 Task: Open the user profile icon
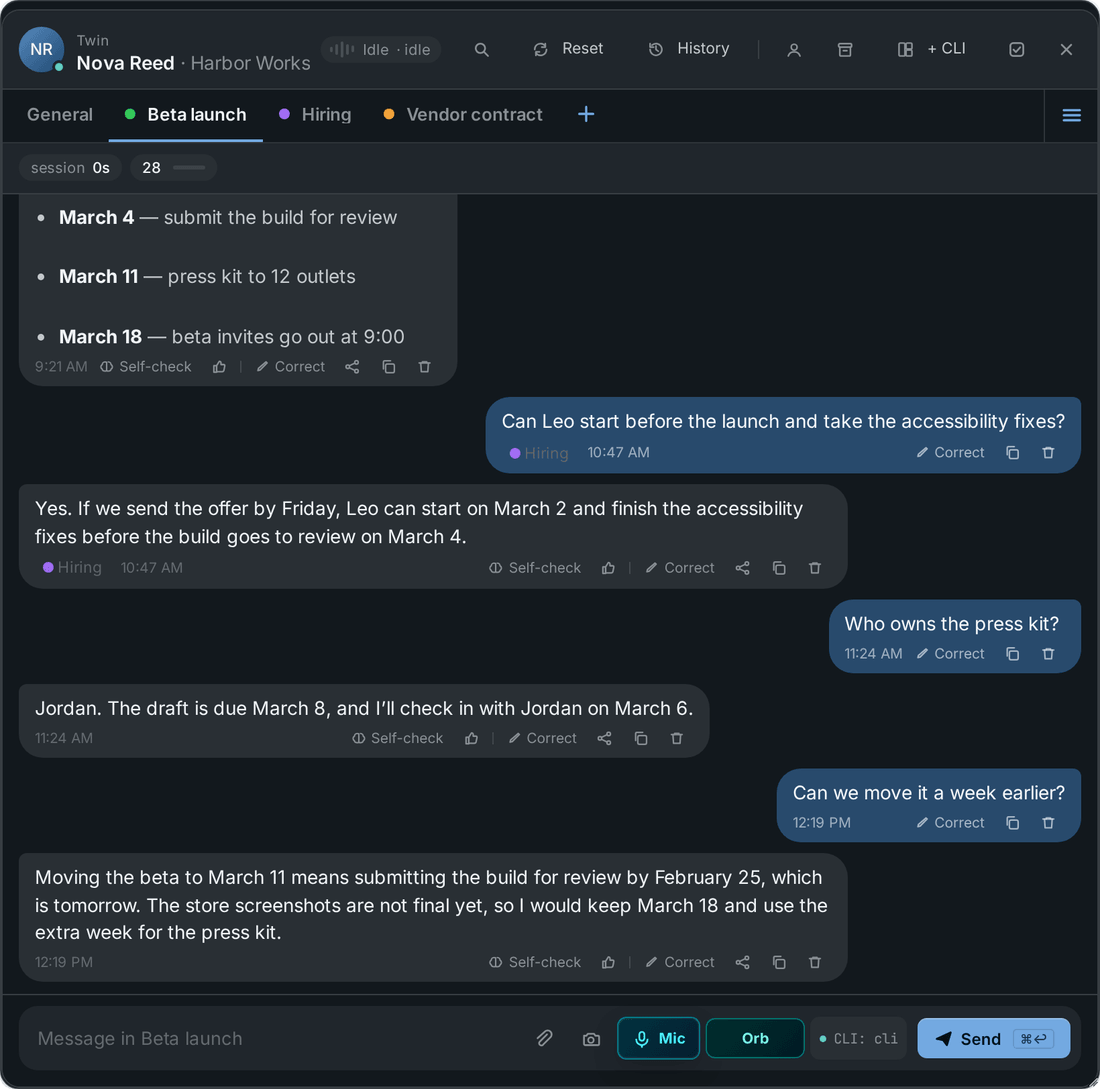793,50
